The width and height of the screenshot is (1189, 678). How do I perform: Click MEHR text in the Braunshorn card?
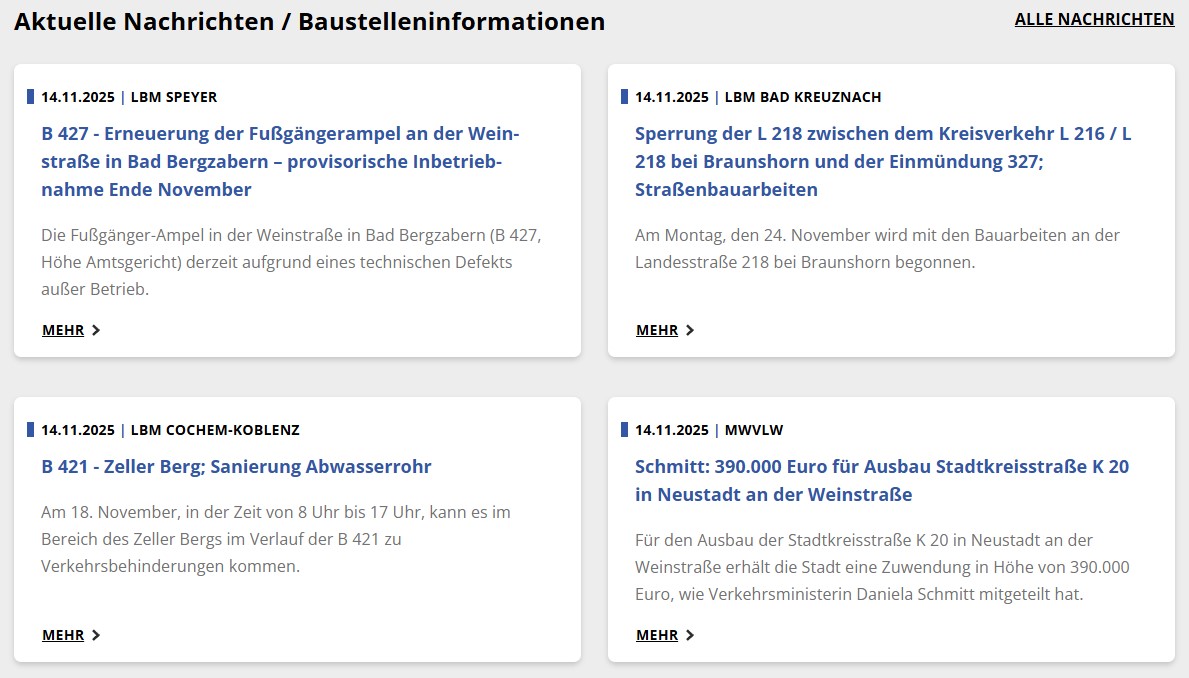coord(657,330)
